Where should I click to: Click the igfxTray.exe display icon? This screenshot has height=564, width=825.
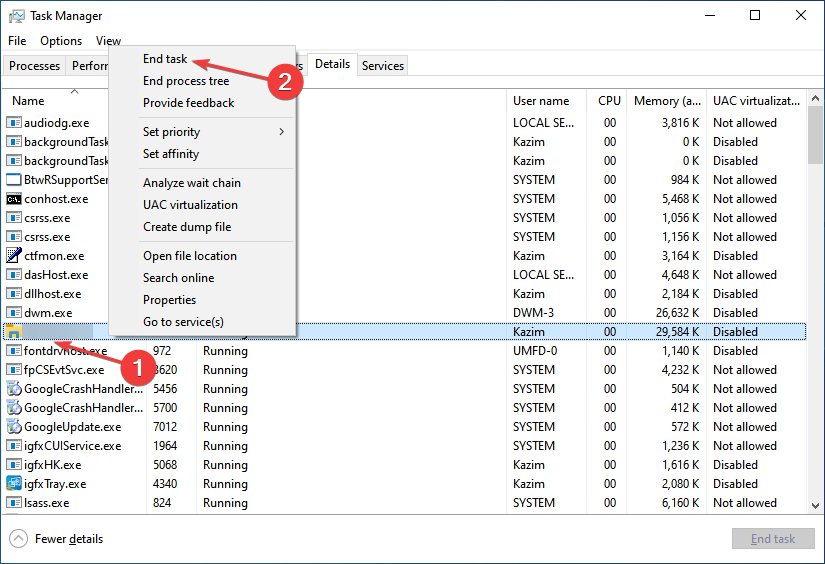[x=14, y=484]
